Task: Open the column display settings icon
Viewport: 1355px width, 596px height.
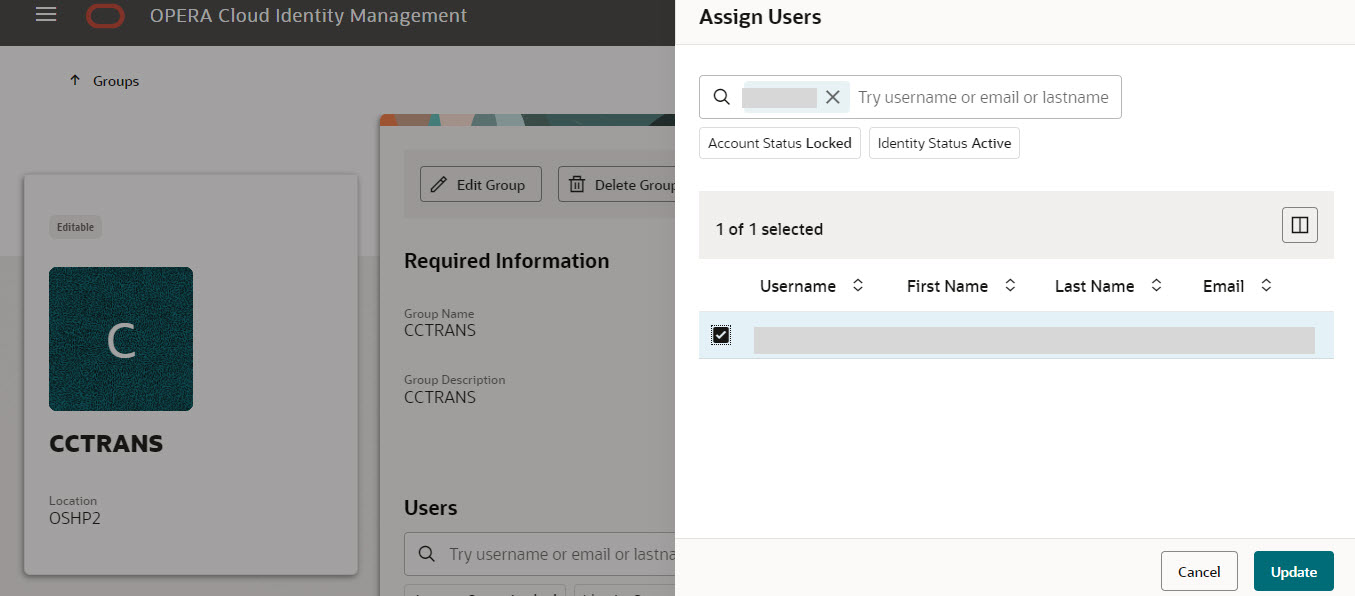Action: [1299, 224]
